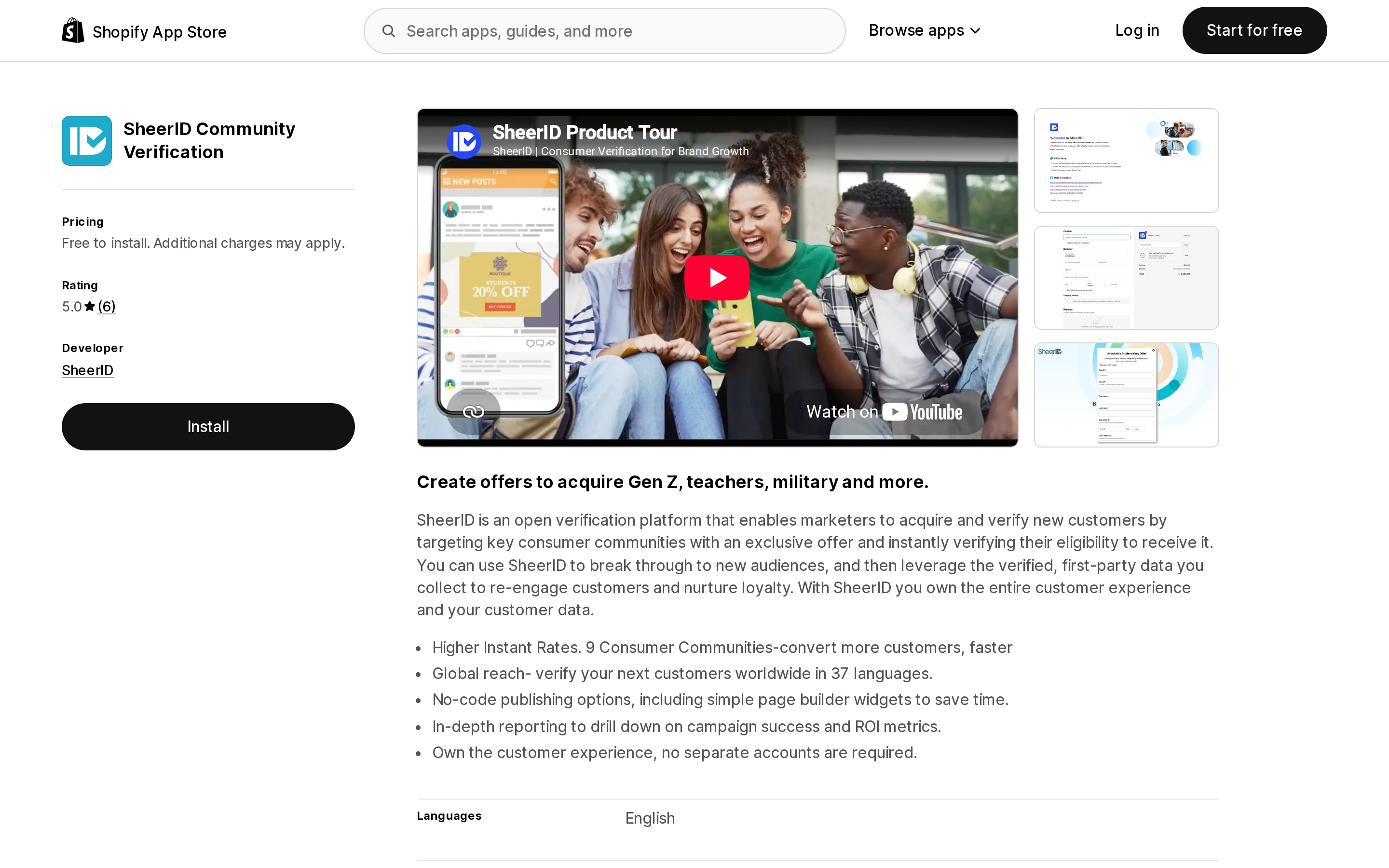
Task: Click the Pricing label
Action: [x=82, y=222]
